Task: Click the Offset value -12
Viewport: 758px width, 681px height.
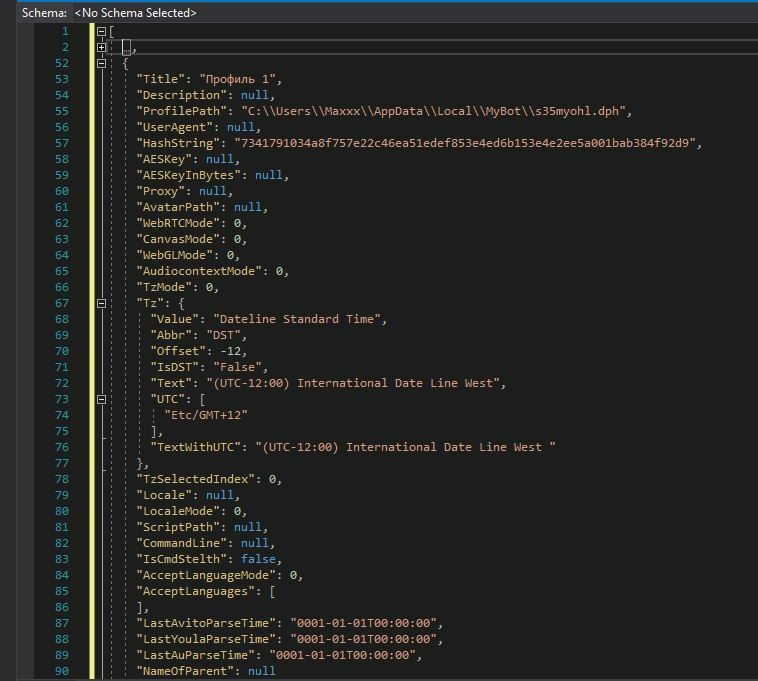Action: pyautogui.click(x=230, y=351)
